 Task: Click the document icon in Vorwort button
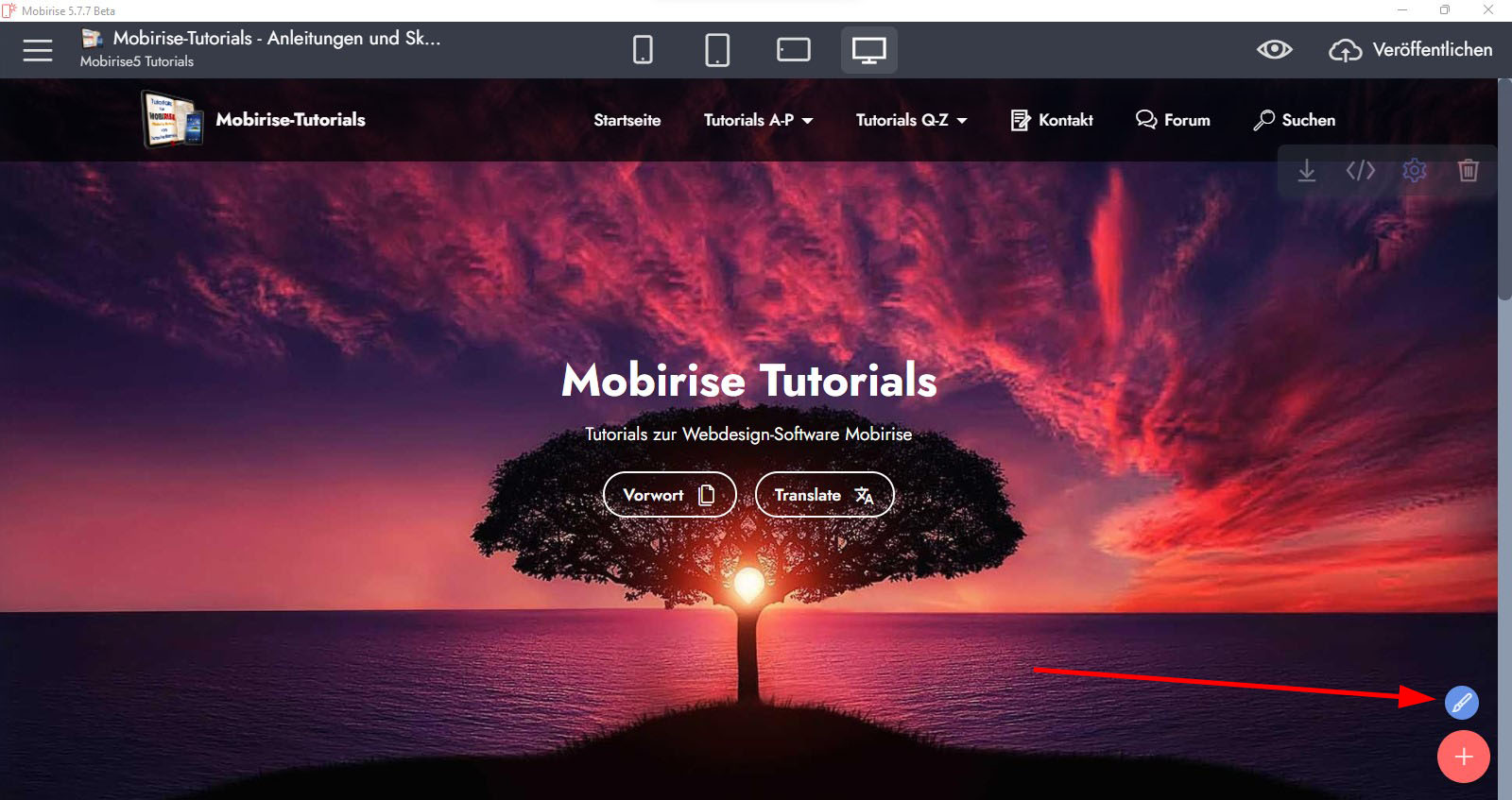(707, 495)
